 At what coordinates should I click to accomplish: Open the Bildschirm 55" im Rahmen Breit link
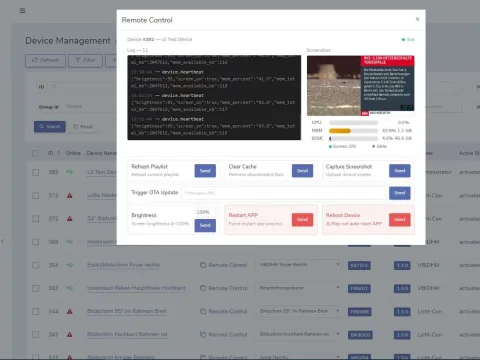[126, 311]
